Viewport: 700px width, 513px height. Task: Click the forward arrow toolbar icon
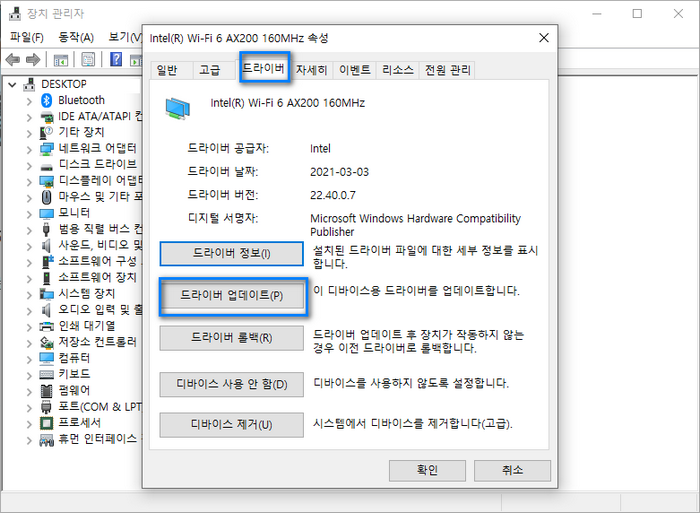[x=33, y=59]
